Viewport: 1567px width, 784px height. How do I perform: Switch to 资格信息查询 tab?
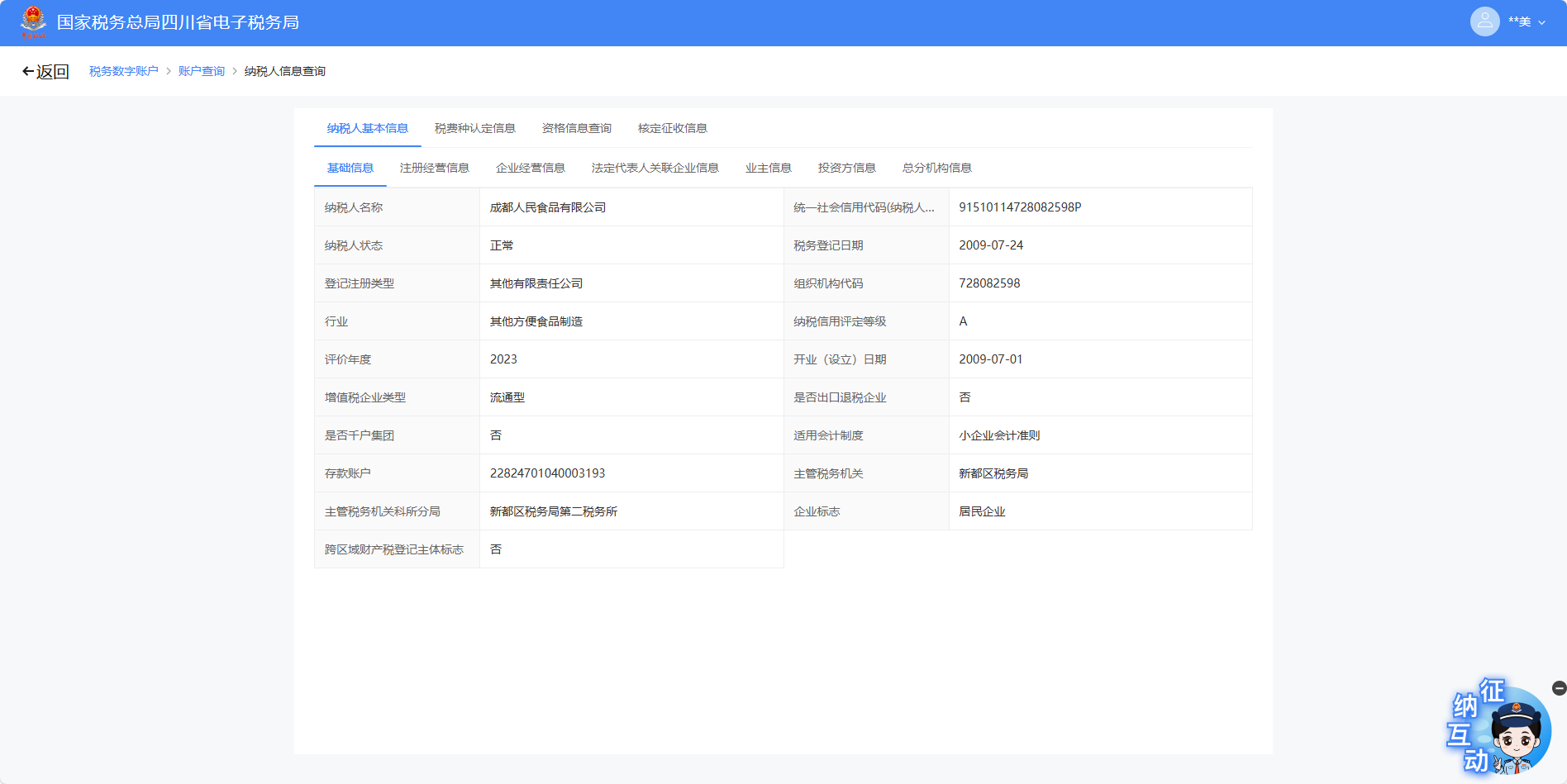576,128
